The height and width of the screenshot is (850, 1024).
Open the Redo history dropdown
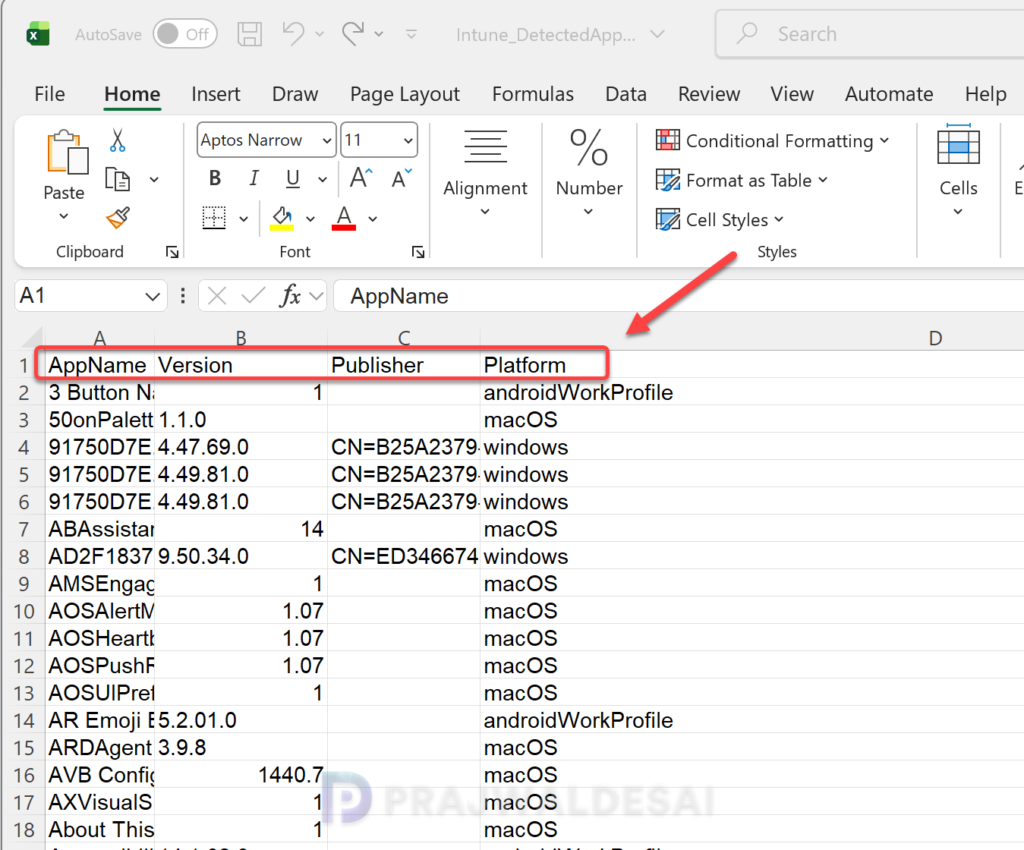(379, 34)
